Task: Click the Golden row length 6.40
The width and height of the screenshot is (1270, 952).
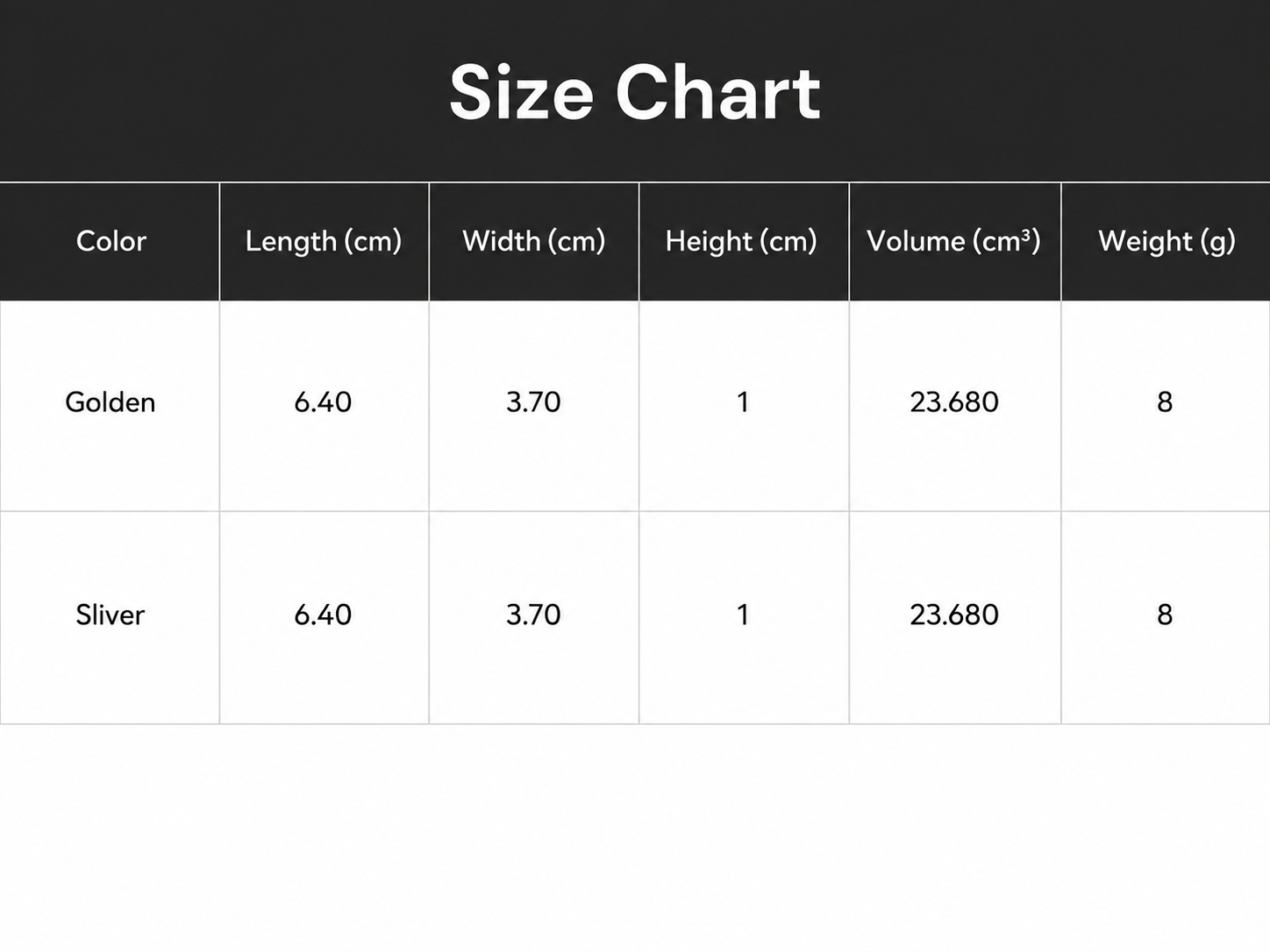Action: click(x=323, y=401)
